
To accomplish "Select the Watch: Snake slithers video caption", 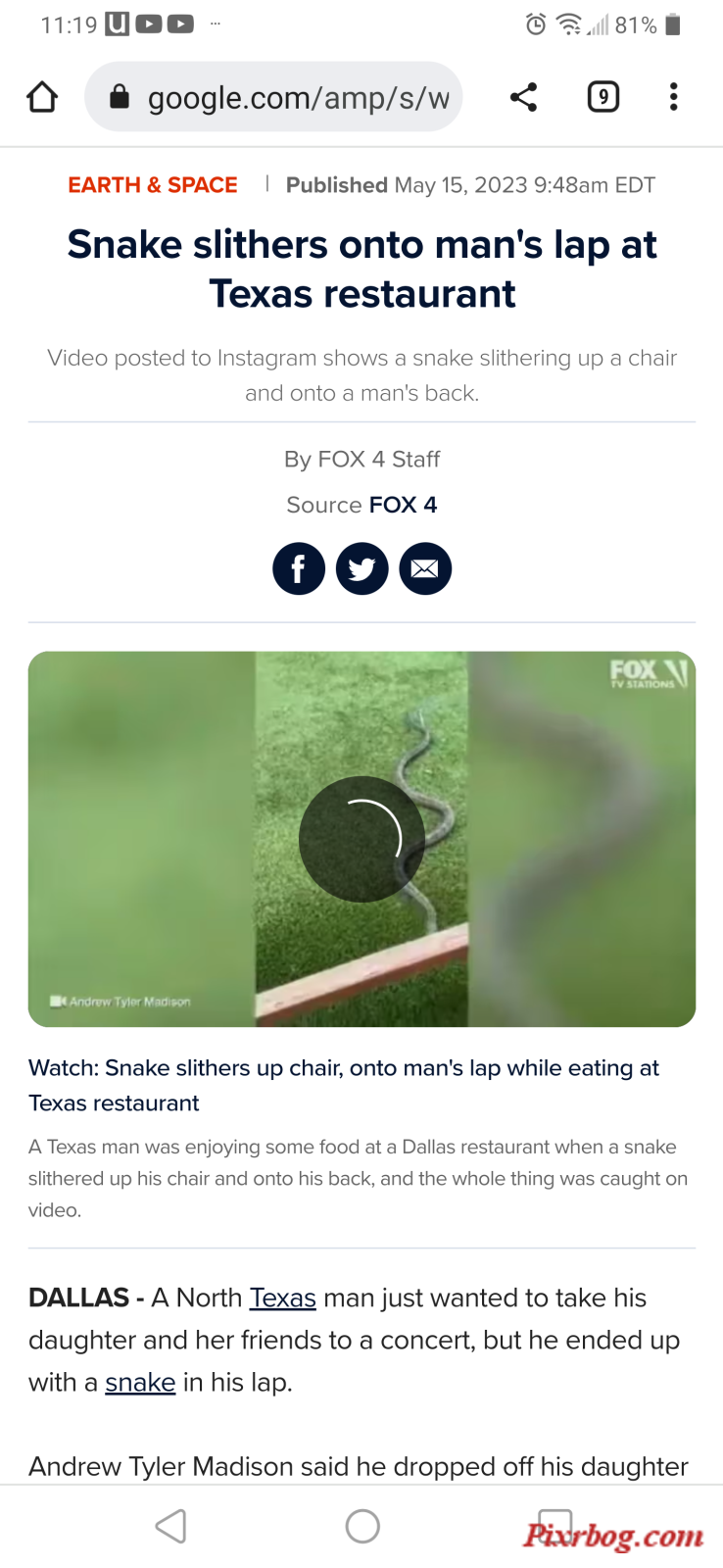I will pyautogui.click(x=344, y=1085).
